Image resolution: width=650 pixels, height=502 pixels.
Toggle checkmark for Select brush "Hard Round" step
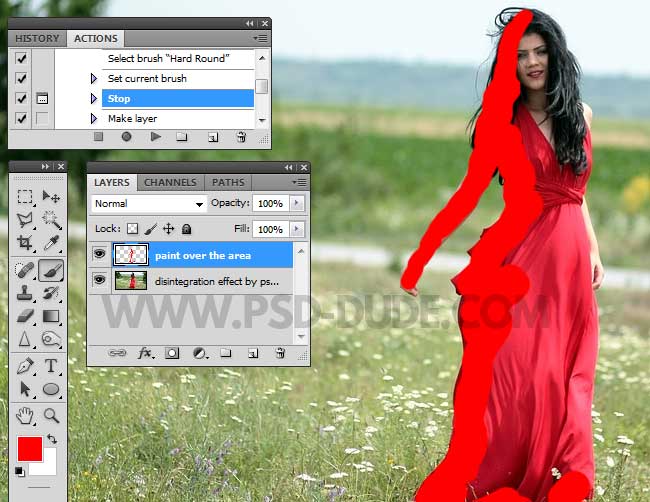pyautogui.click(x=21, y=58)
